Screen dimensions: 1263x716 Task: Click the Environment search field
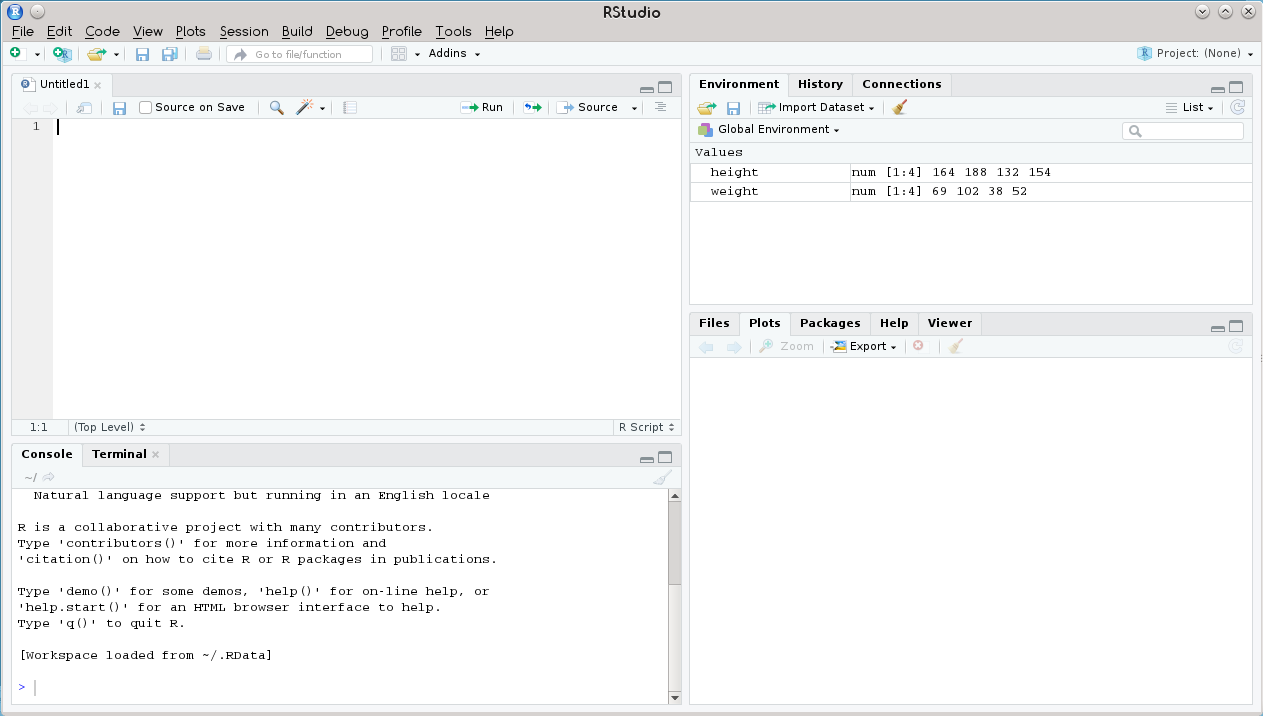coord(1183,130)
